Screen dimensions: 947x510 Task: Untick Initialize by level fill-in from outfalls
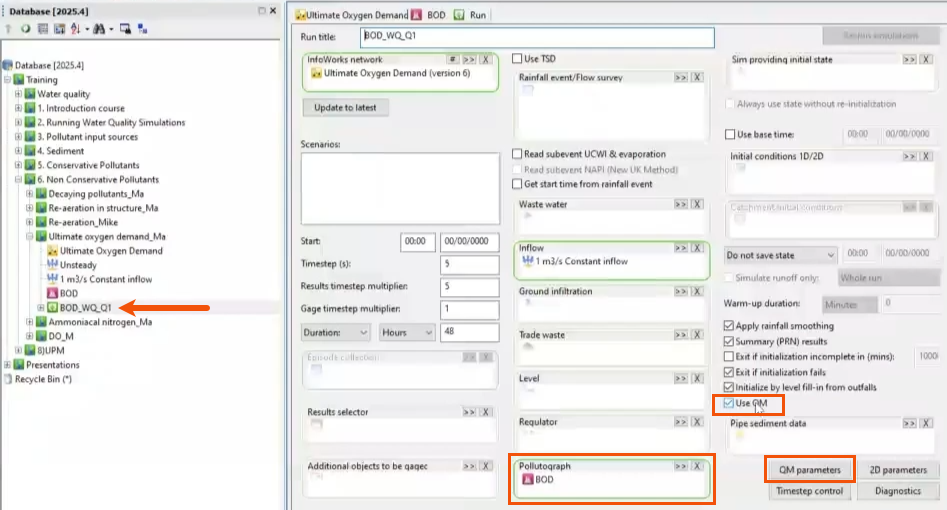729,387
